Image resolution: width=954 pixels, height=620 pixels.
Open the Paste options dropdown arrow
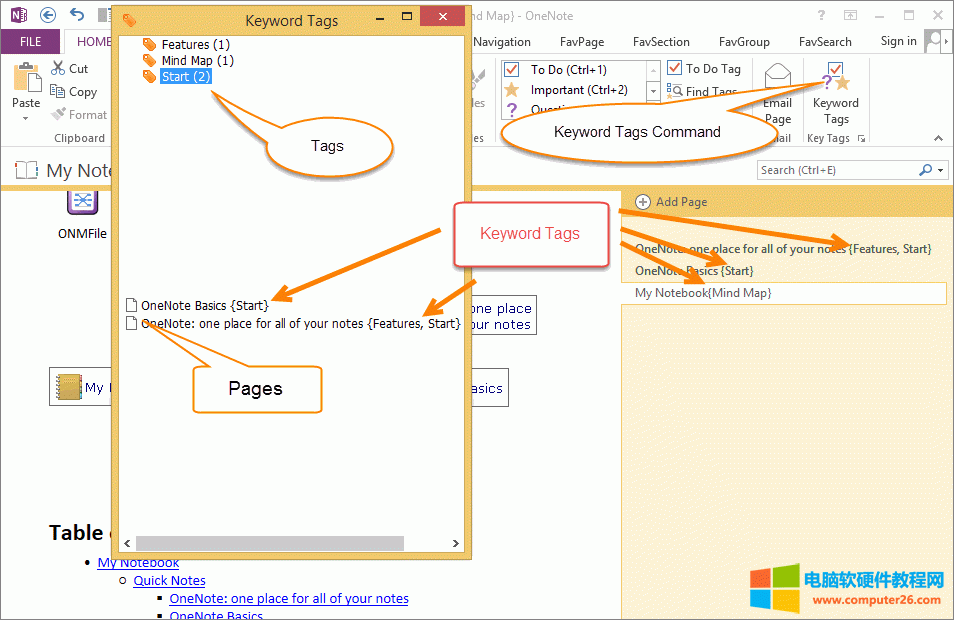[26, 118]
